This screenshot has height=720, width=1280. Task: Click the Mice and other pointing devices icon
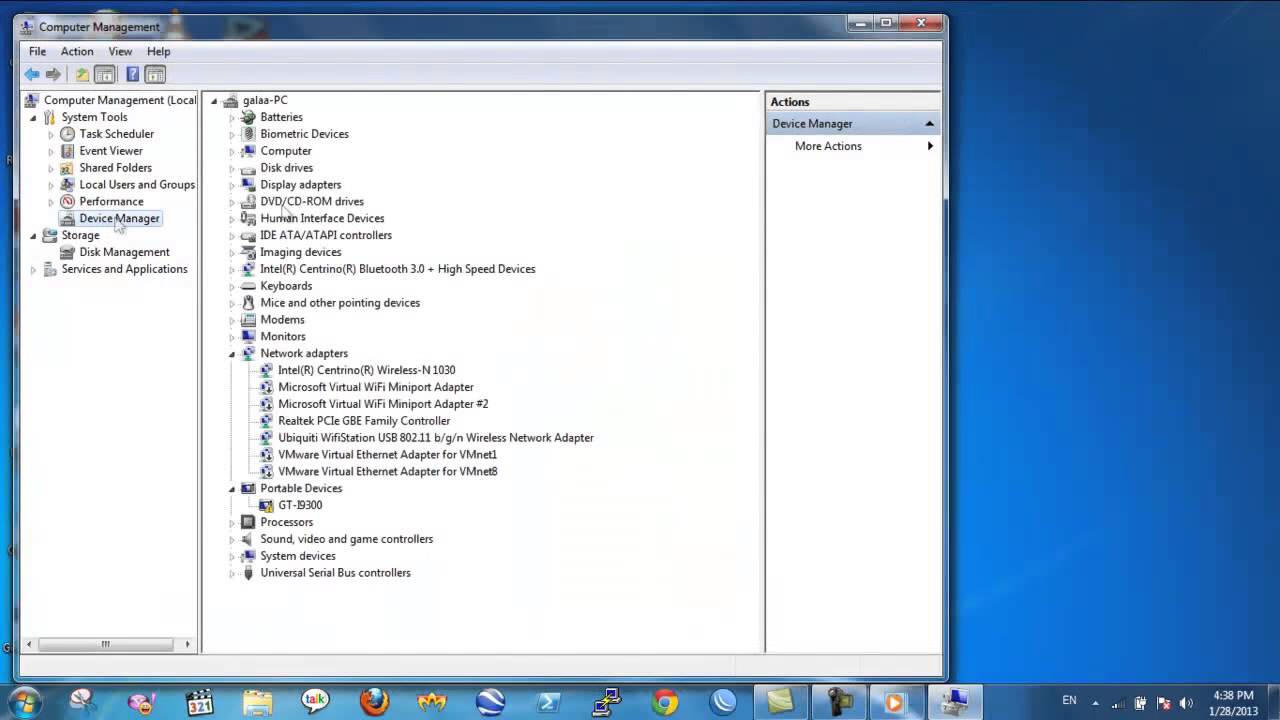point(248,303)
